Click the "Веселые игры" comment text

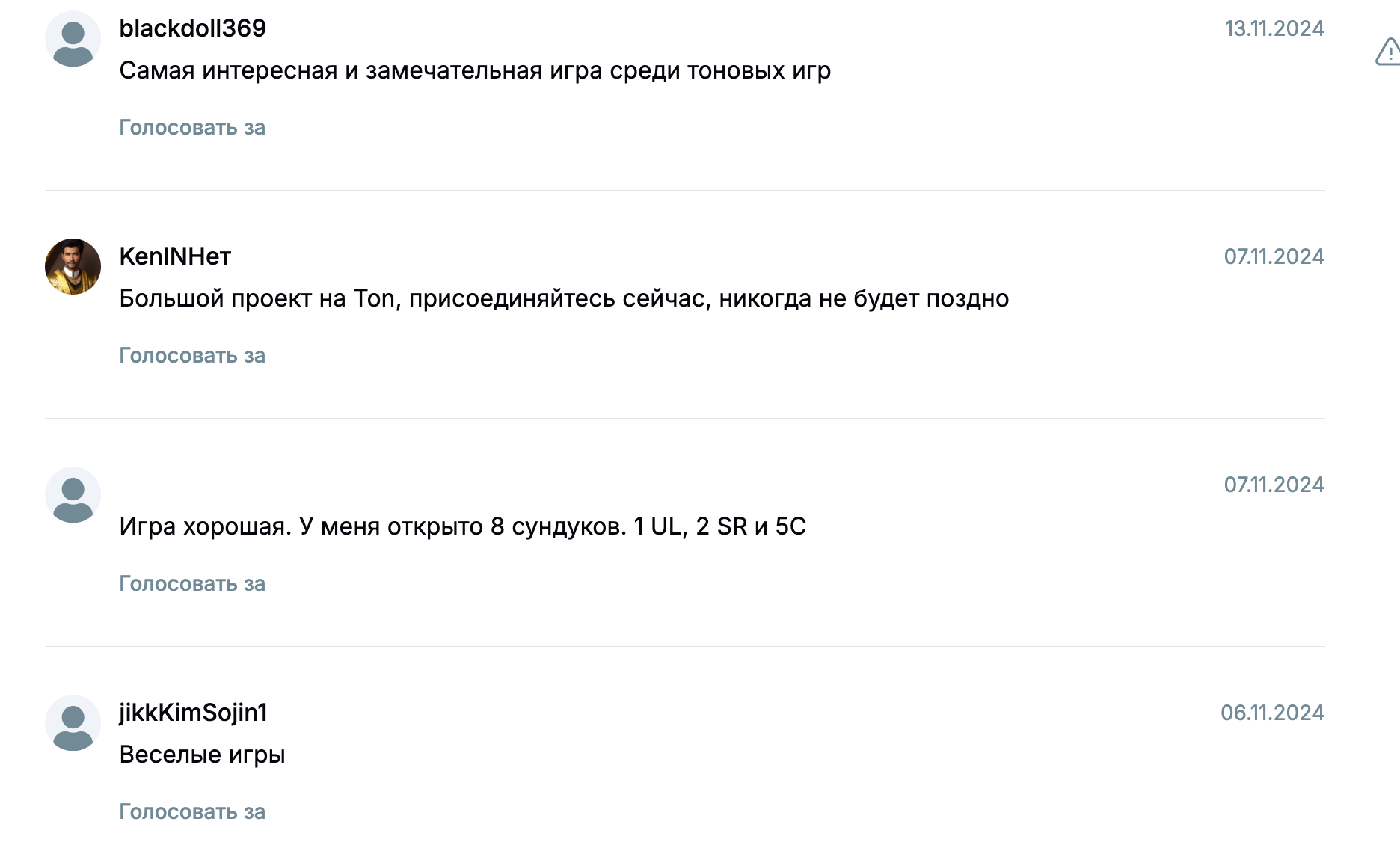(x=202, y=755)
